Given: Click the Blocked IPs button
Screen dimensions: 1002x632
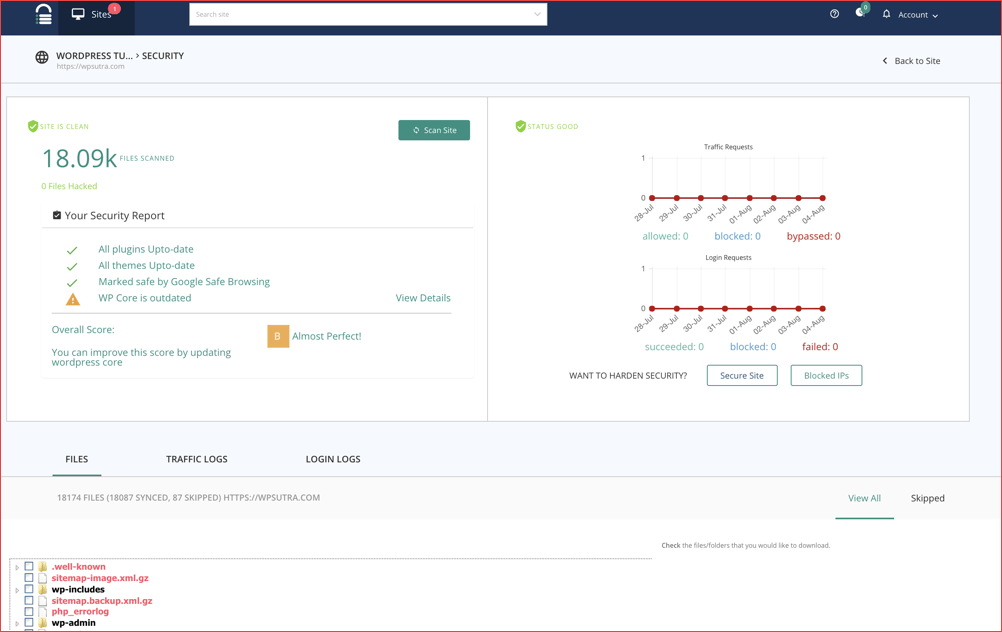Looking at the screenshot, I should point(826,376).
